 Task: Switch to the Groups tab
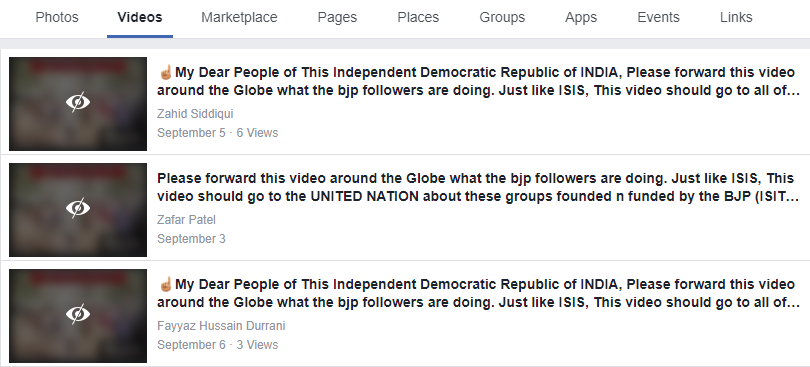click(x=502, y=18)
